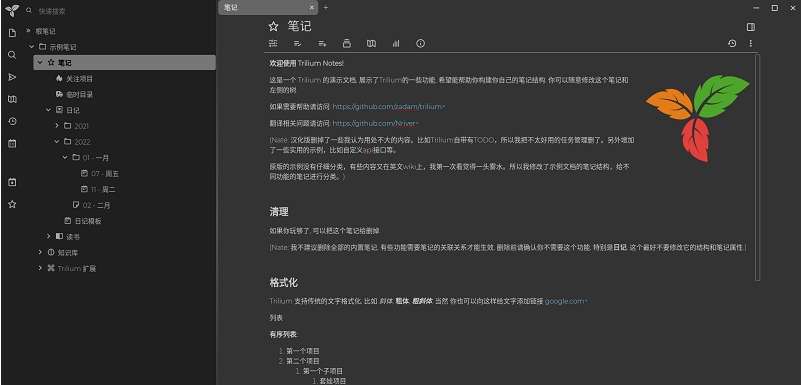Collapse the 示例笔记 tree node

pos(32,46)
